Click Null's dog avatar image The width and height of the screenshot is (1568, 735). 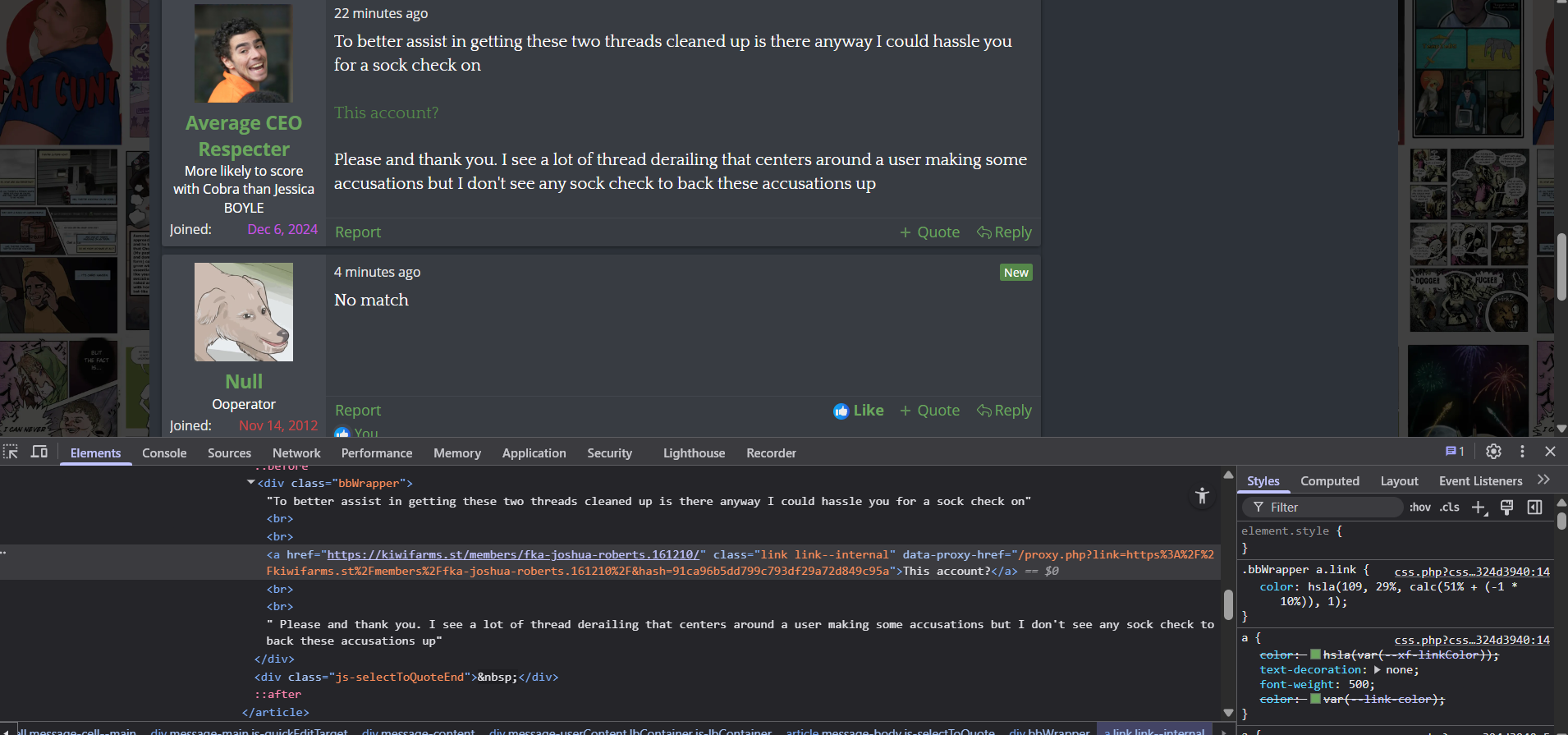[x=244, y=312]
